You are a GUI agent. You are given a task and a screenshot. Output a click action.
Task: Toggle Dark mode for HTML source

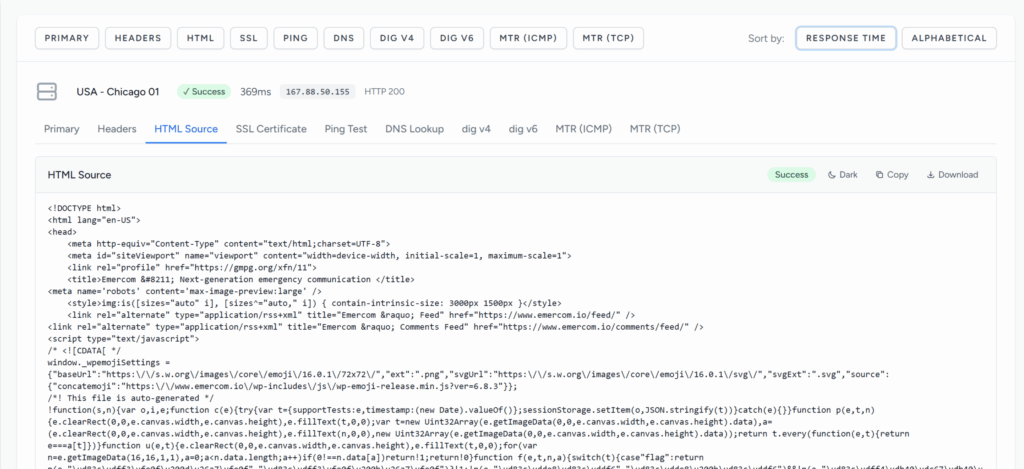point(842,175)
